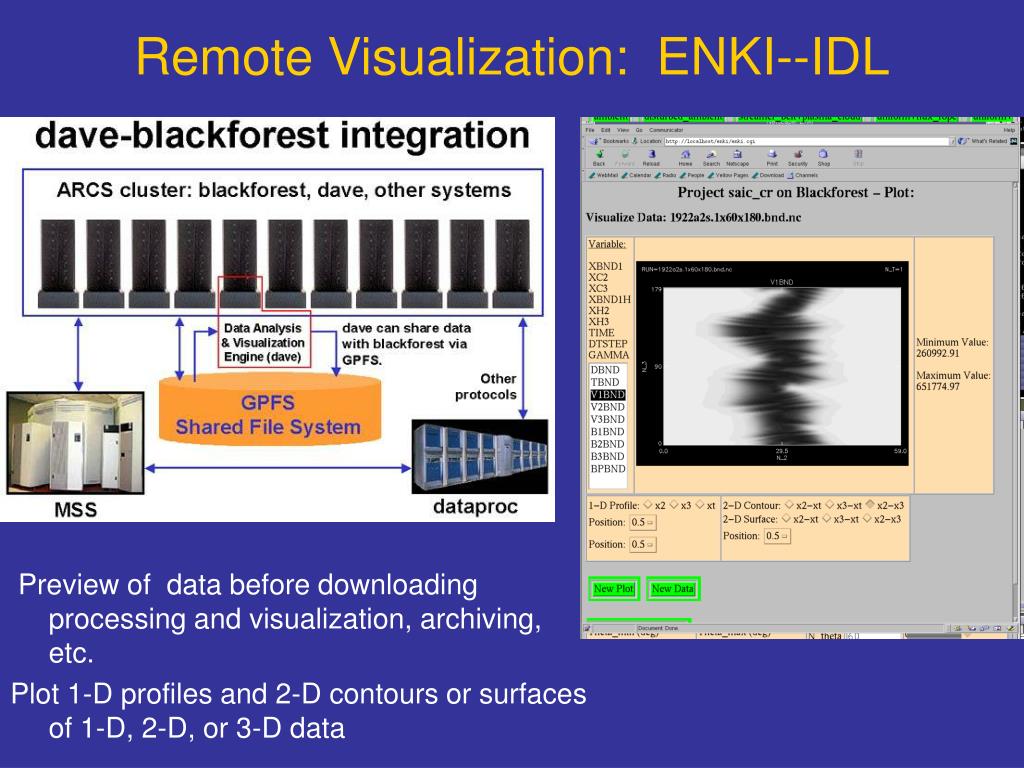
Task: Click the green New Data button
Action: click(673, 588)
